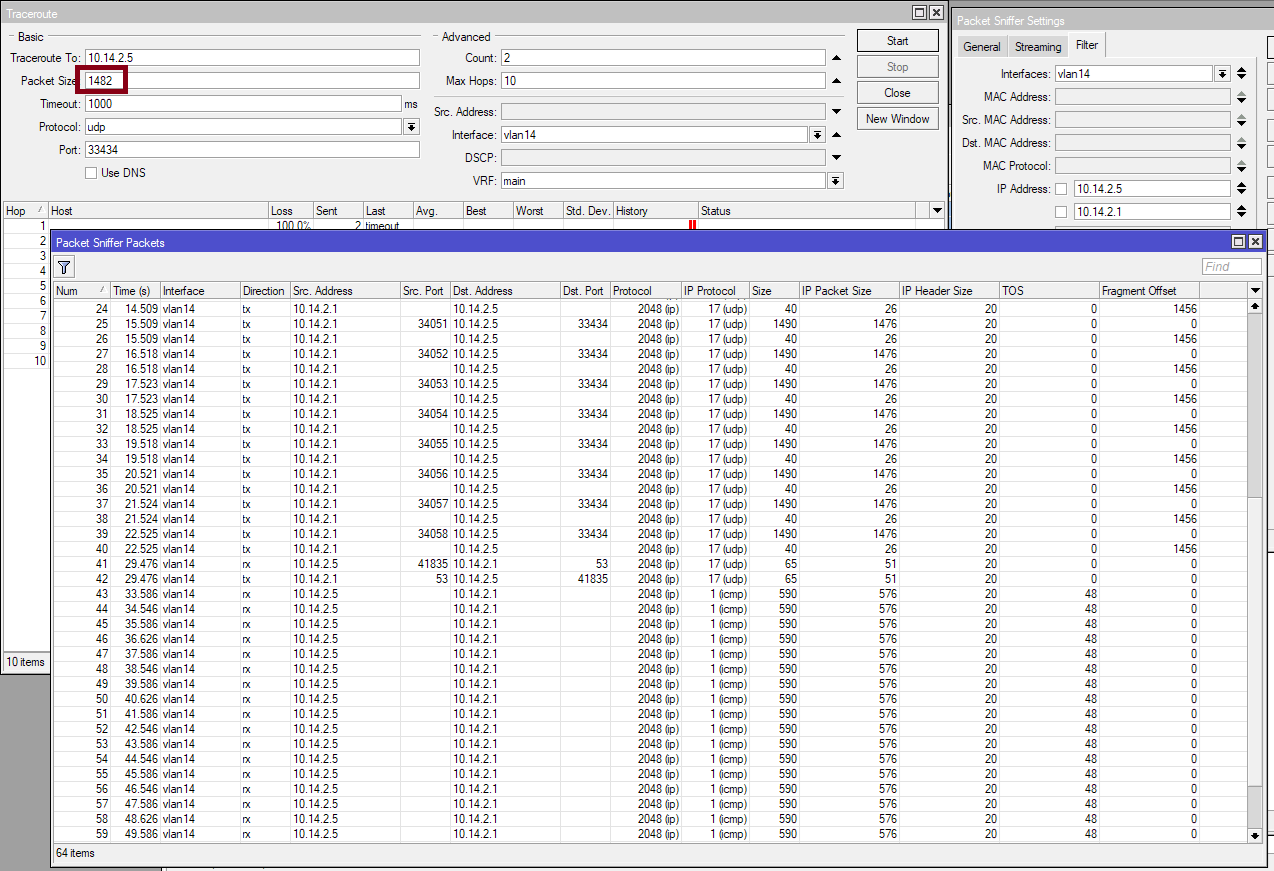Viewport: 1274px width, 871px height.
Task: Sort packets by the Time (s) column
Action: pos(135,291)
